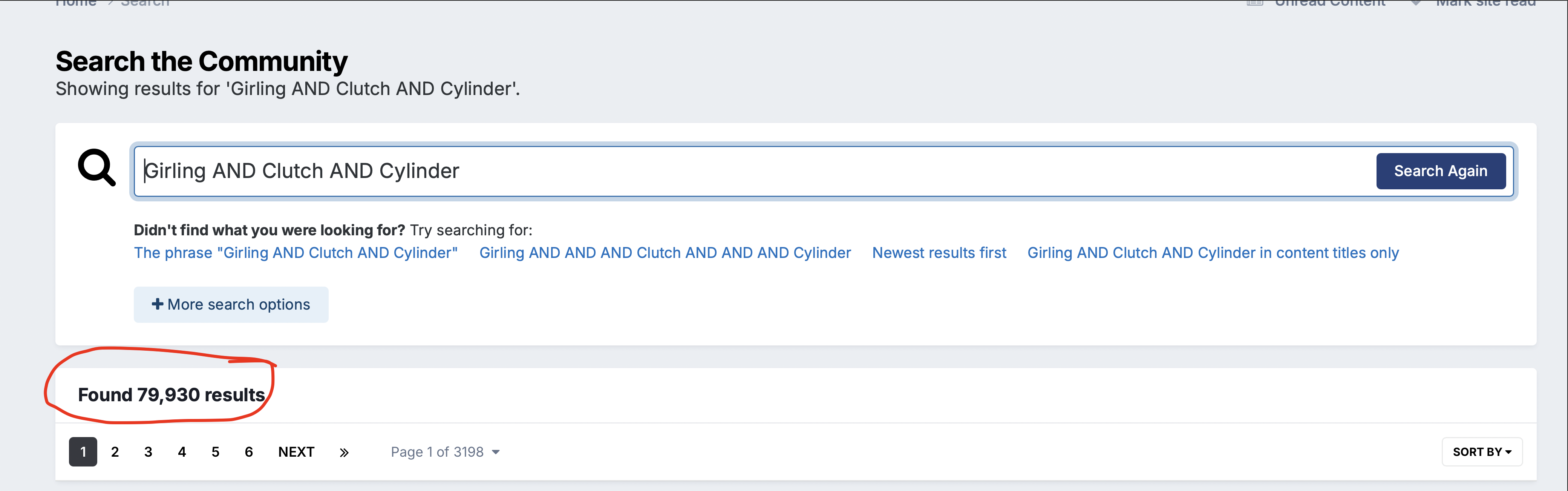Click the plus icon in More search options
This screenshot has width=1568, height=491.
point(157,304)
